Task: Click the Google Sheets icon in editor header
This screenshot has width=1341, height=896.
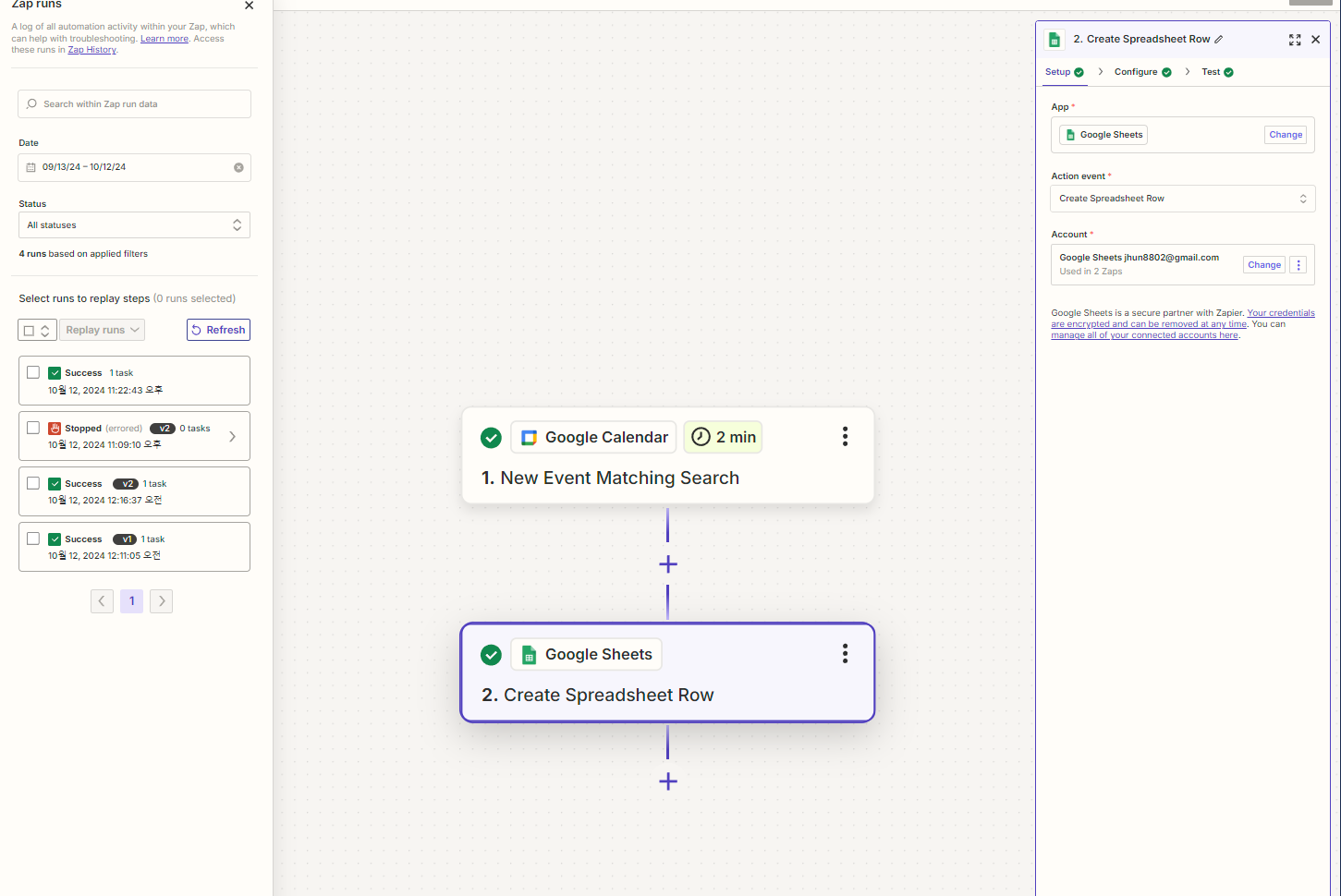Action: click(1055, 40)
